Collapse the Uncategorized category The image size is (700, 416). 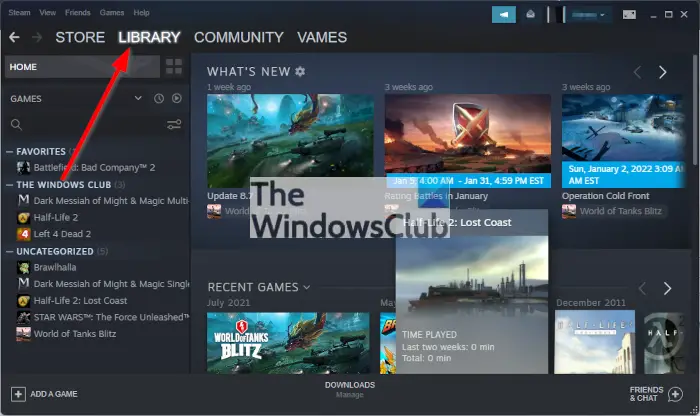9,252
